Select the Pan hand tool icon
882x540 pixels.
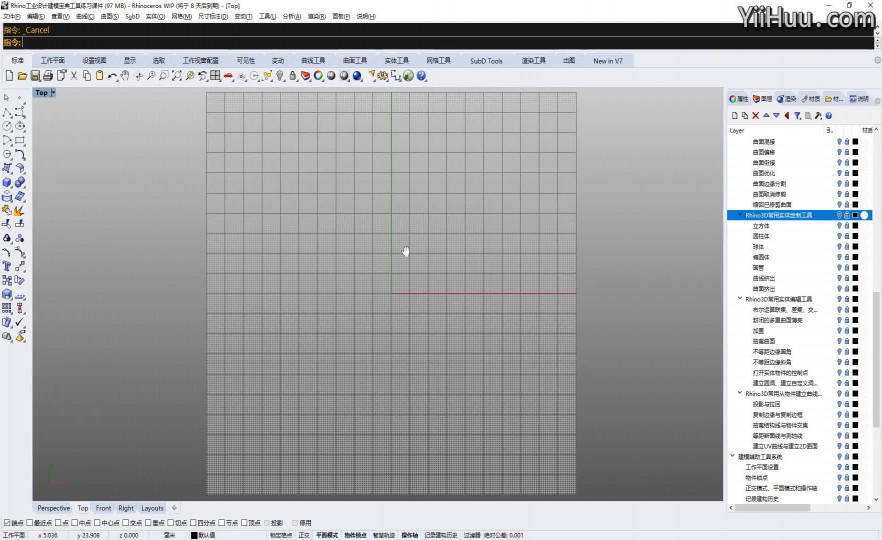coord(125,76)
